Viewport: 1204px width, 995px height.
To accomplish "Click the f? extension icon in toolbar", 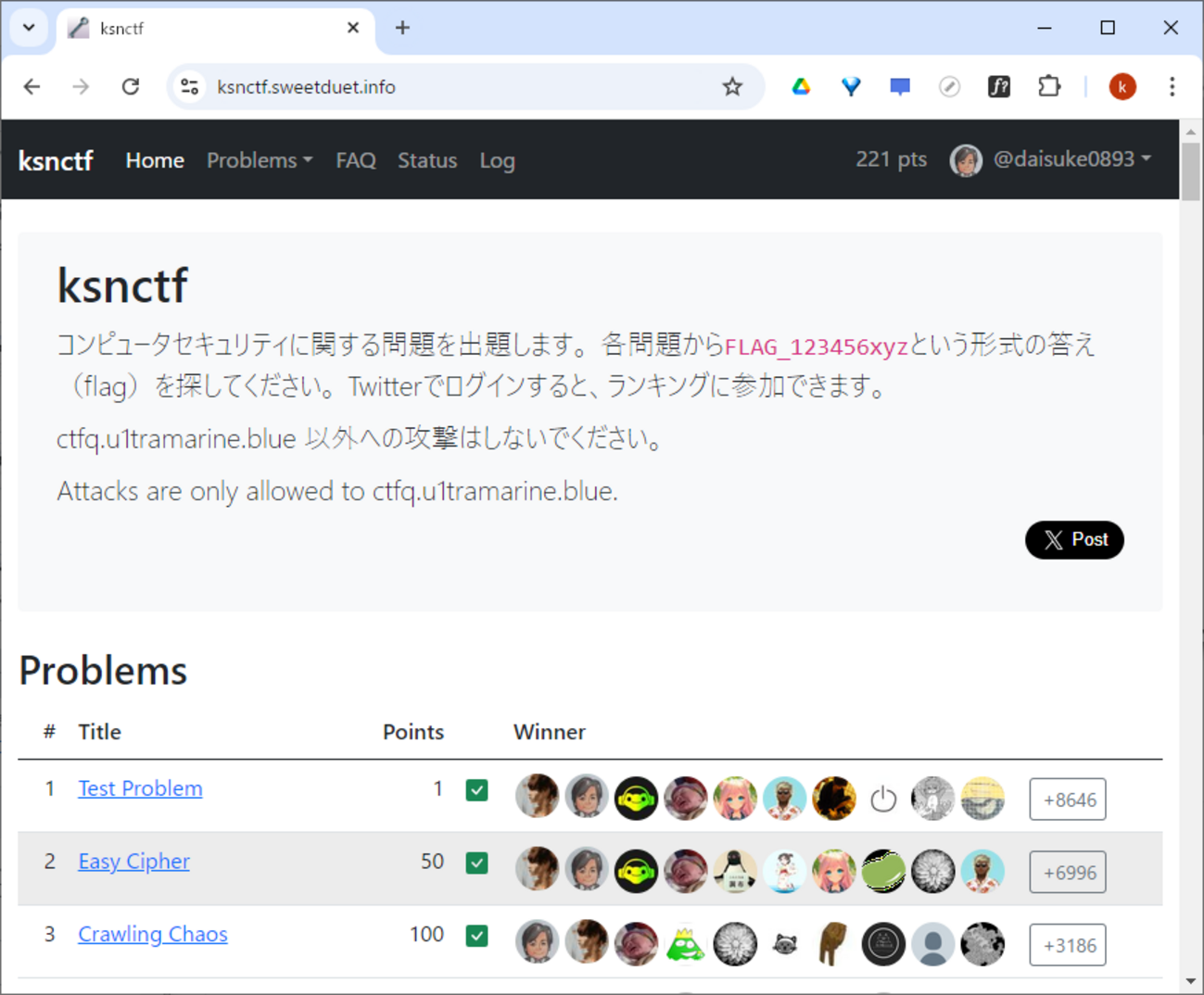I will click(x=999, y=86).
